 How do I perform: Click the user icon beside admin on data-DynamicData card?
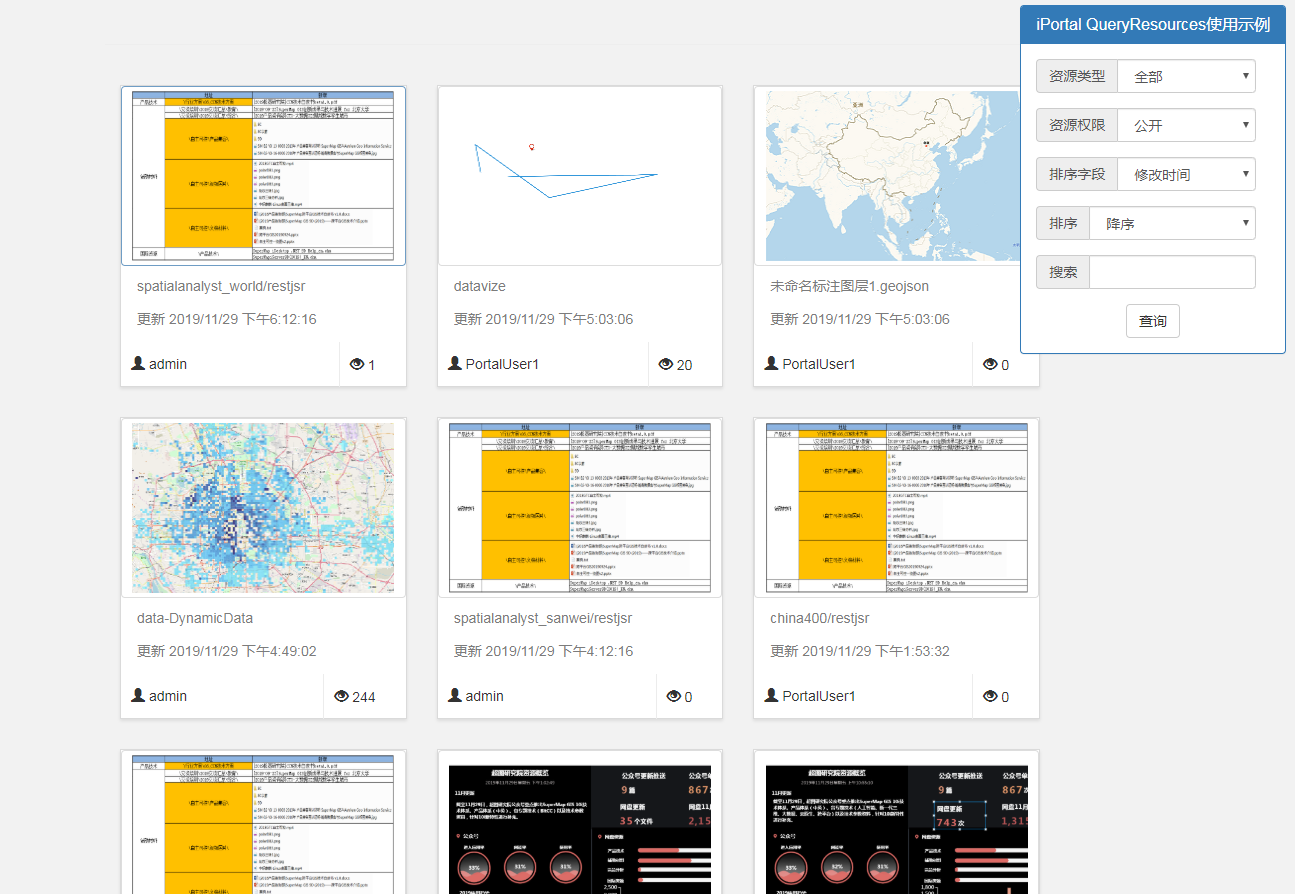point(138,695)
